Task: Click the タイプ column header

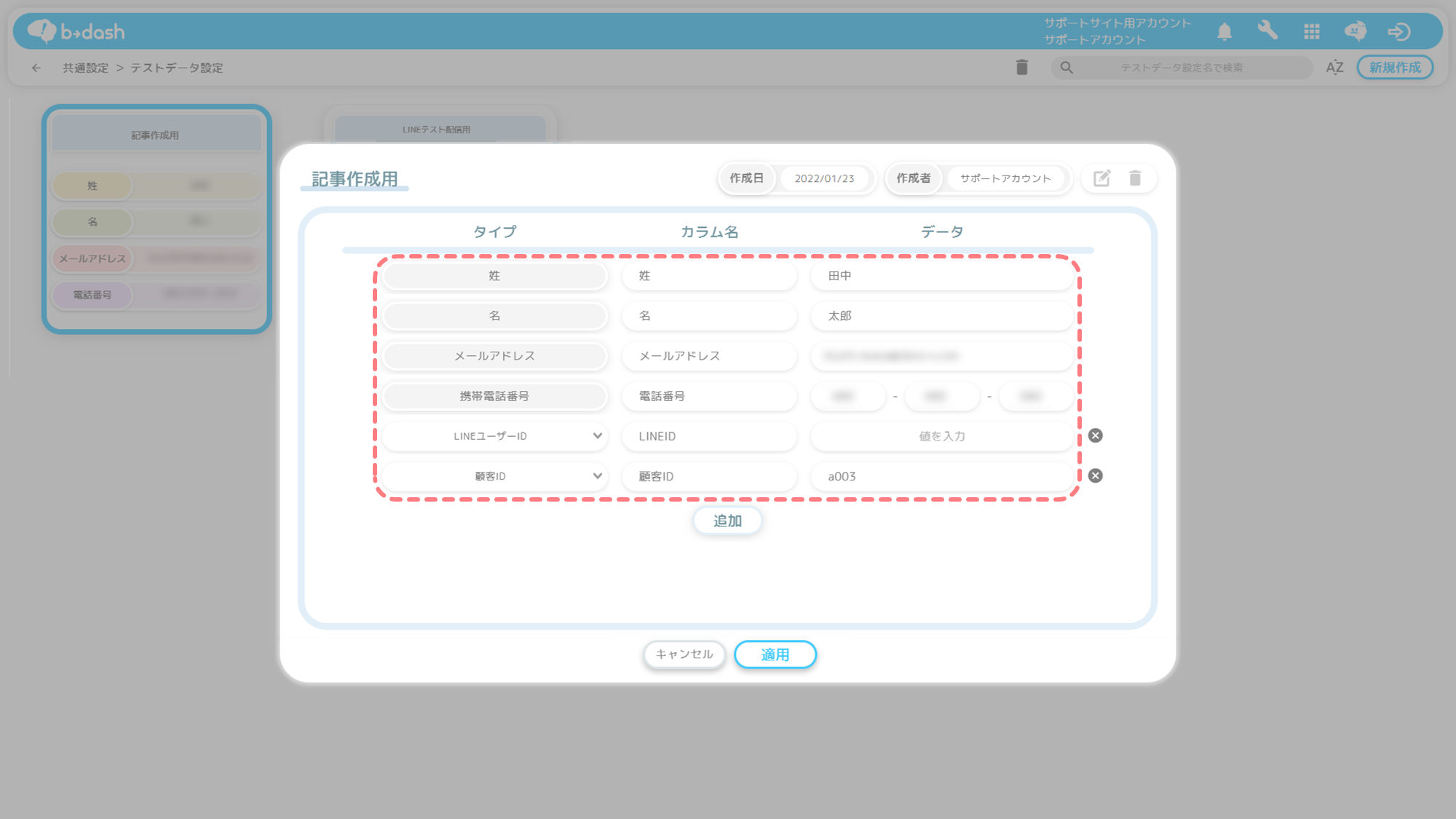Action: point(494,232)
